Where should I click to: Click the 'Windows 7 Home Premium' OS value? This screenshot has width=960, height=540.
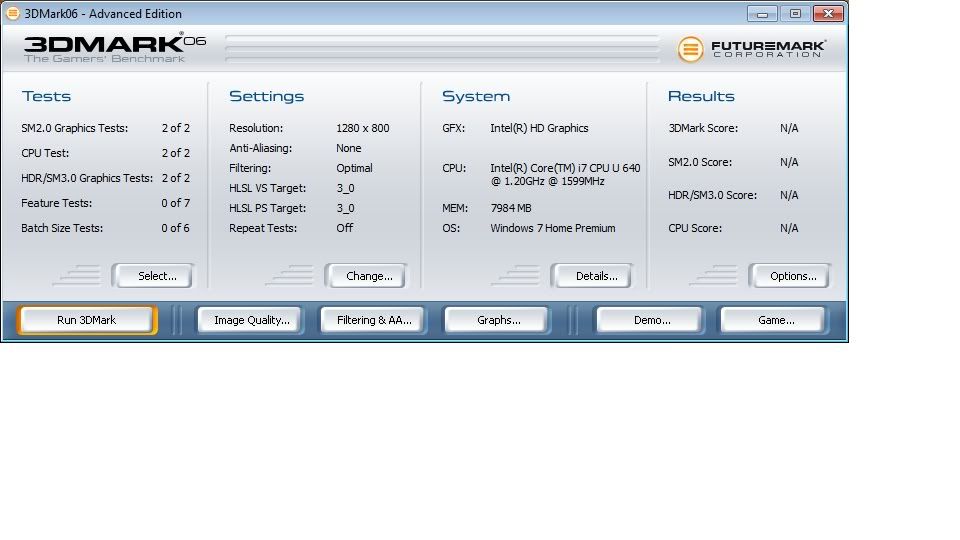(x=552, y=228)
